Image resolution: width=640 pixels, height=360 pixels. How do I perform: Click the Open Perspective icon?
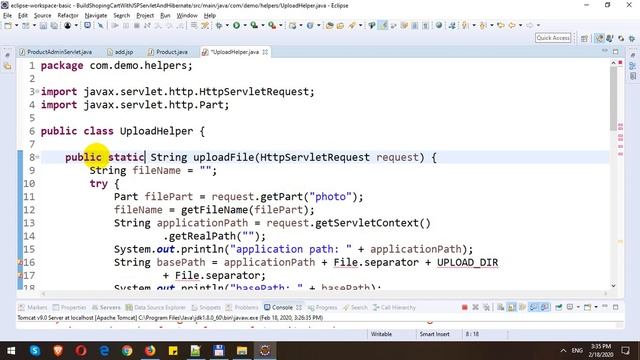(584, 38)
